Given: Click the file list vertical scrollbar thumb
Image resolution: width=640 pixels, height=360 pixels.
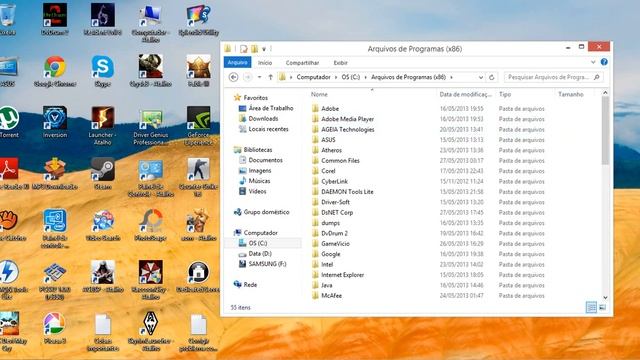Looking at the screenshot, I should click(605, 130).
